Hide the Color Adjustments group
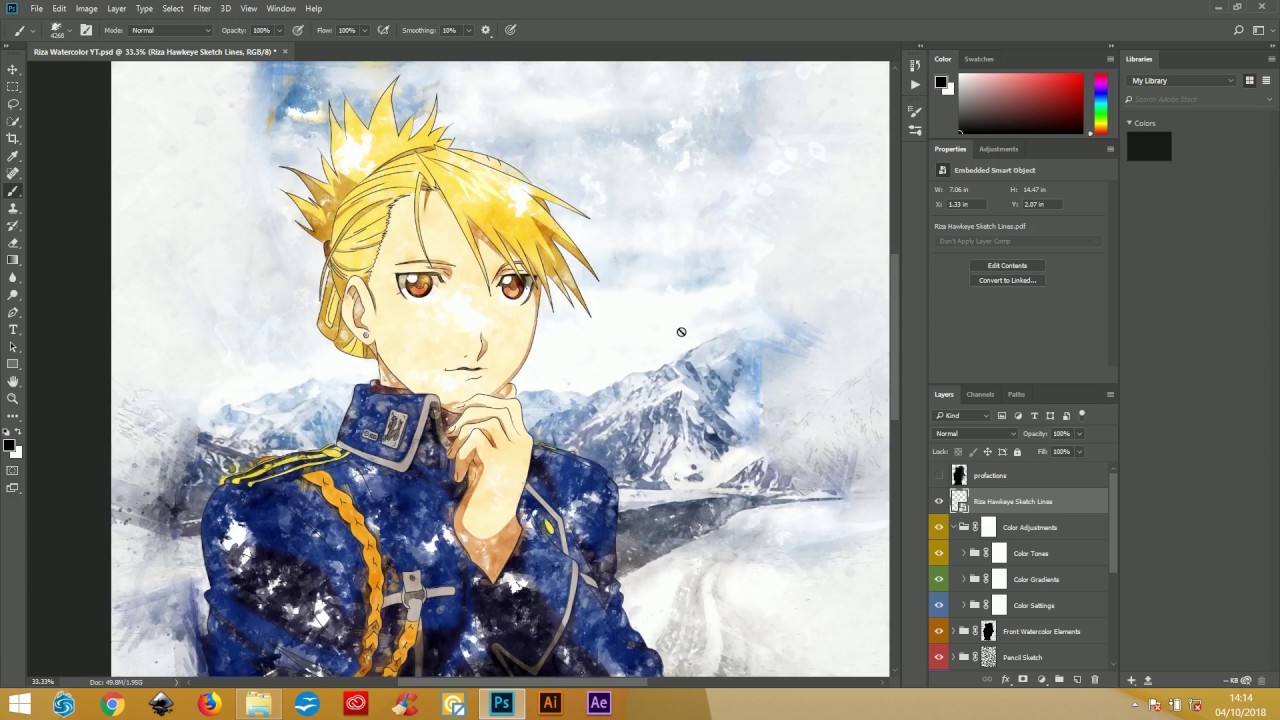 (938, 527)
